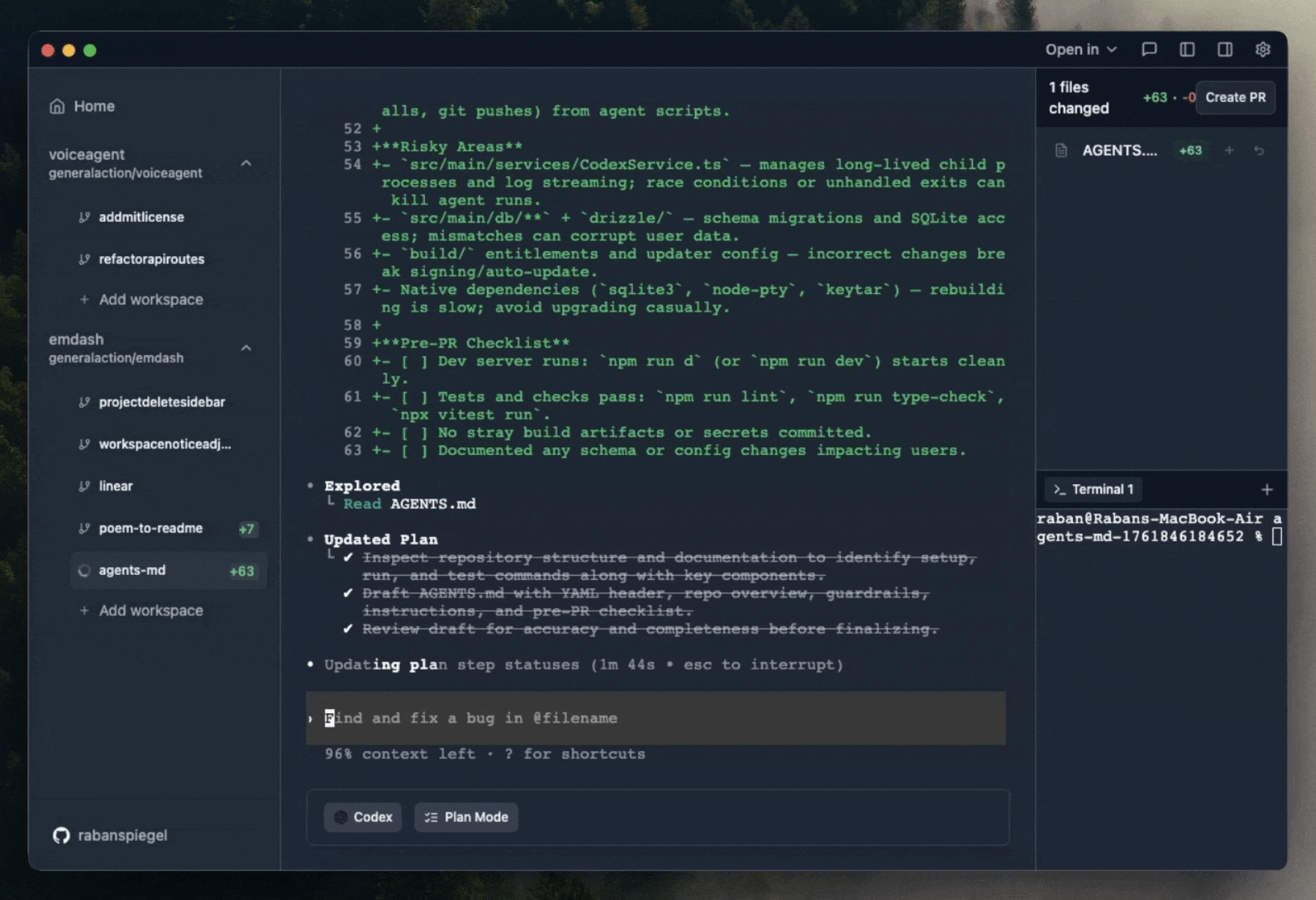Click the branch icon beside workspacenoticeadj
Viewport: 1316px width, 900px height.
[x=84, y=444]
